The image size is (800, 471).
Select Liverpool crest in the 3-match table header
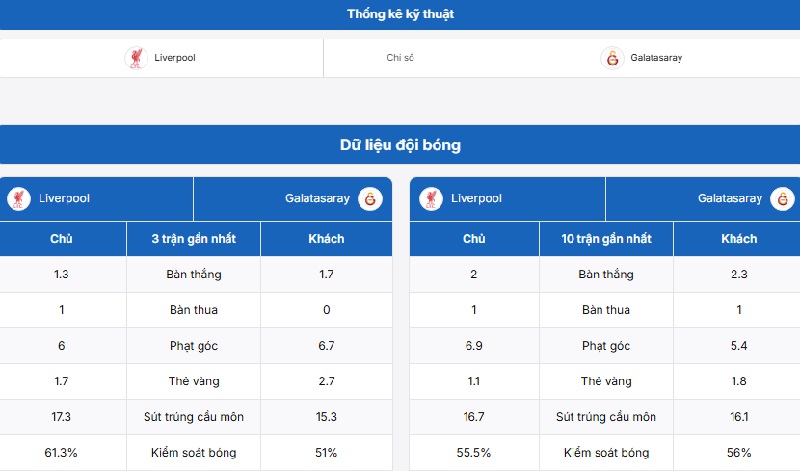tap(19, 199)
